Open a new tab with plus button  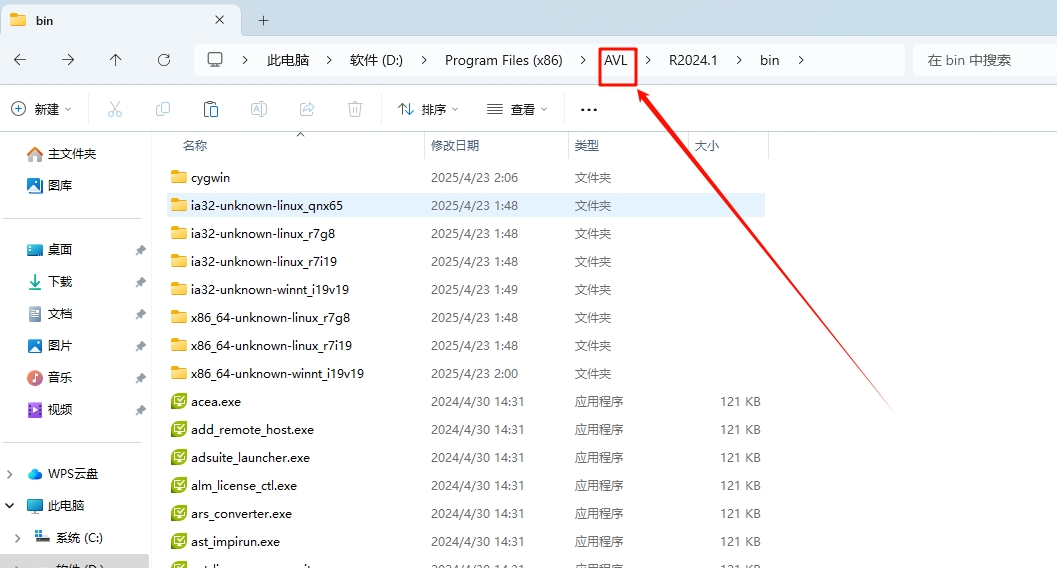(x=264, y=21)
